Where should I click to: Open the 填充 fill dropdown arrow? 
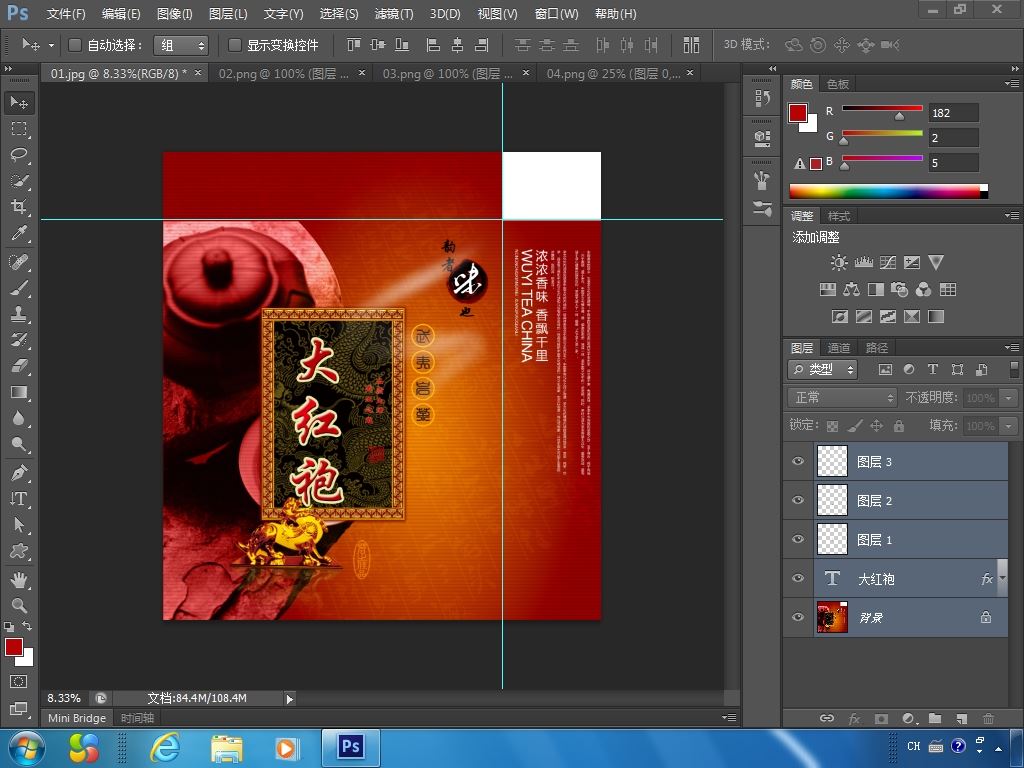pyautogui.click(x=1009, y=426)
